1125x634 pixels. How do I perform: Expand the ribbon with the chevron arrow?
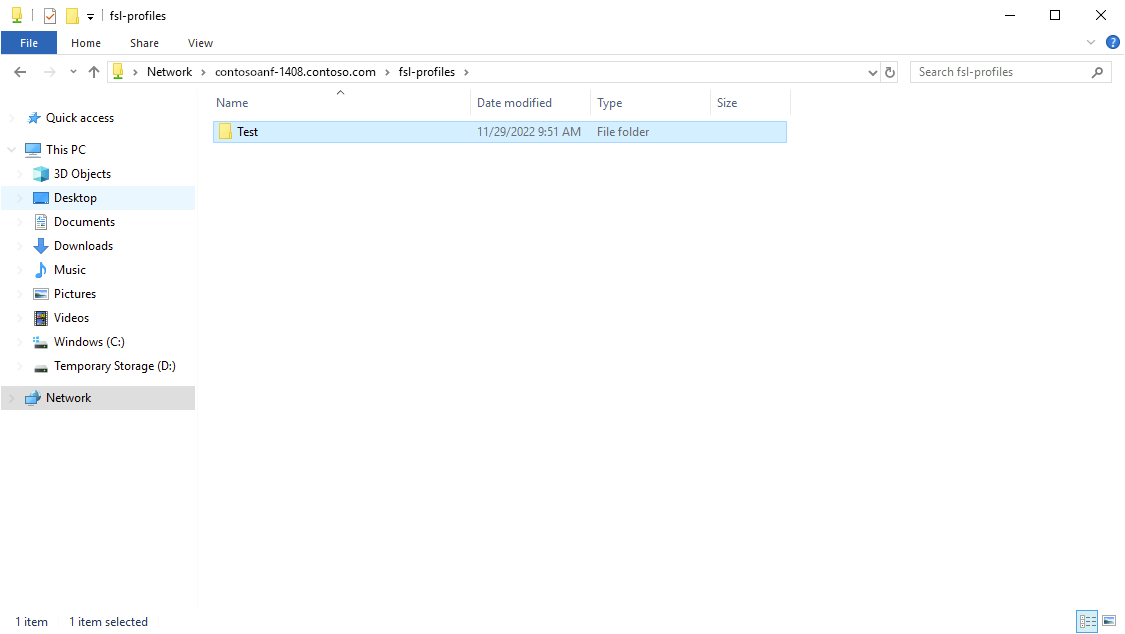[x=1090, y=42]
